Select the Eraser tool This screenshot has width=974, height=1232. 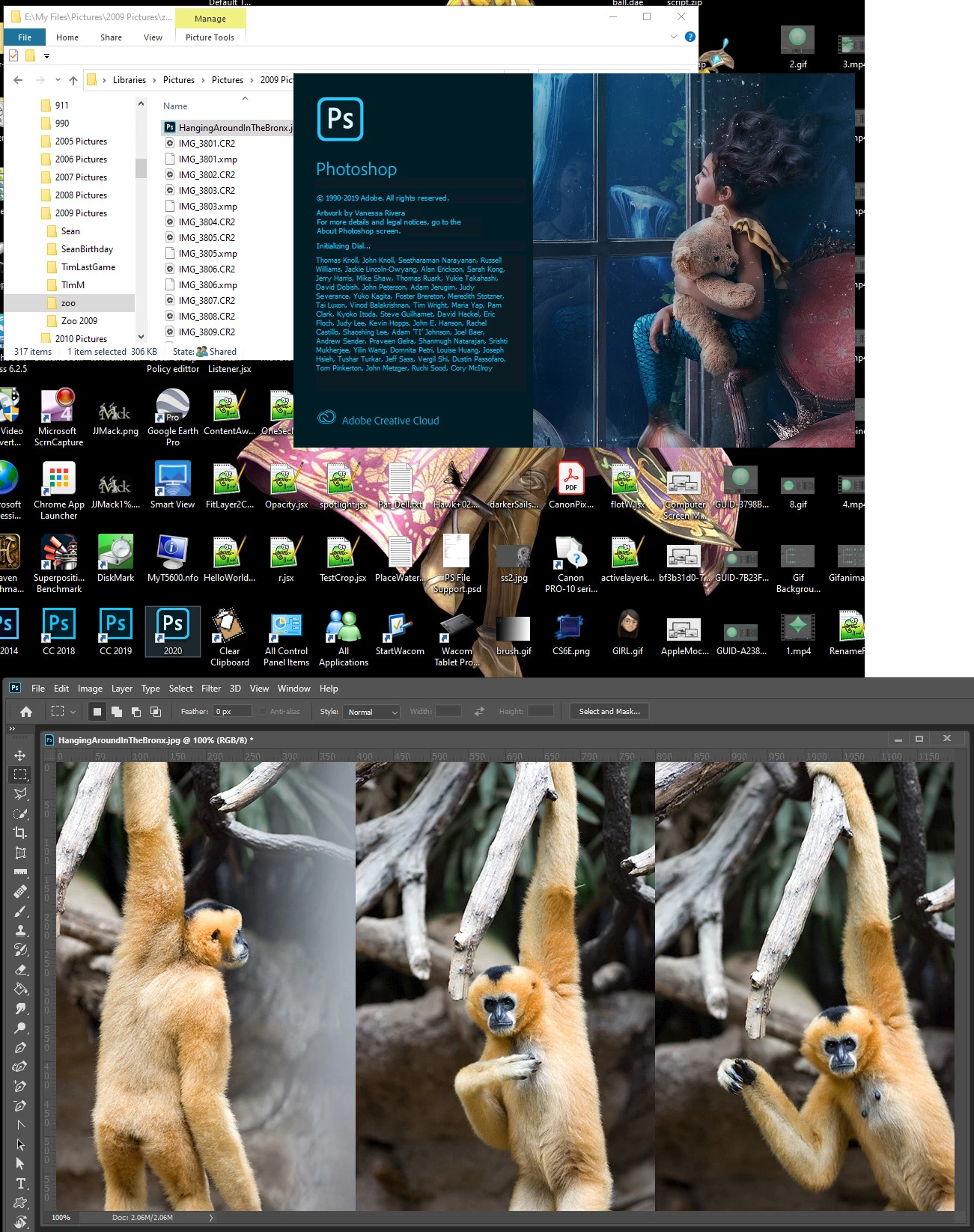pyautogui.click(x=20, y=969)
